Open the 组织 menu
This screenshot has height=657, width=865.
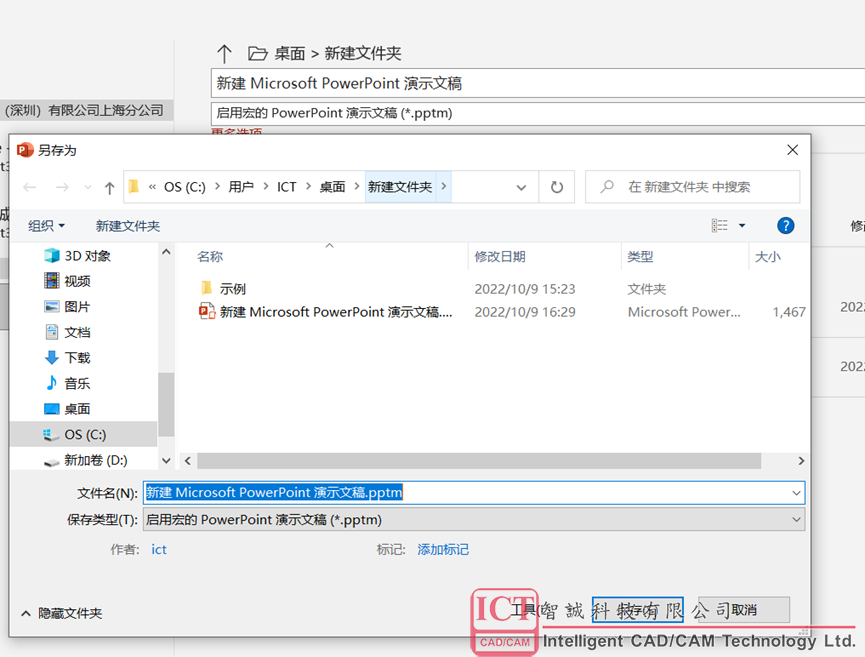pyautogui.click(x=46, y=226)
